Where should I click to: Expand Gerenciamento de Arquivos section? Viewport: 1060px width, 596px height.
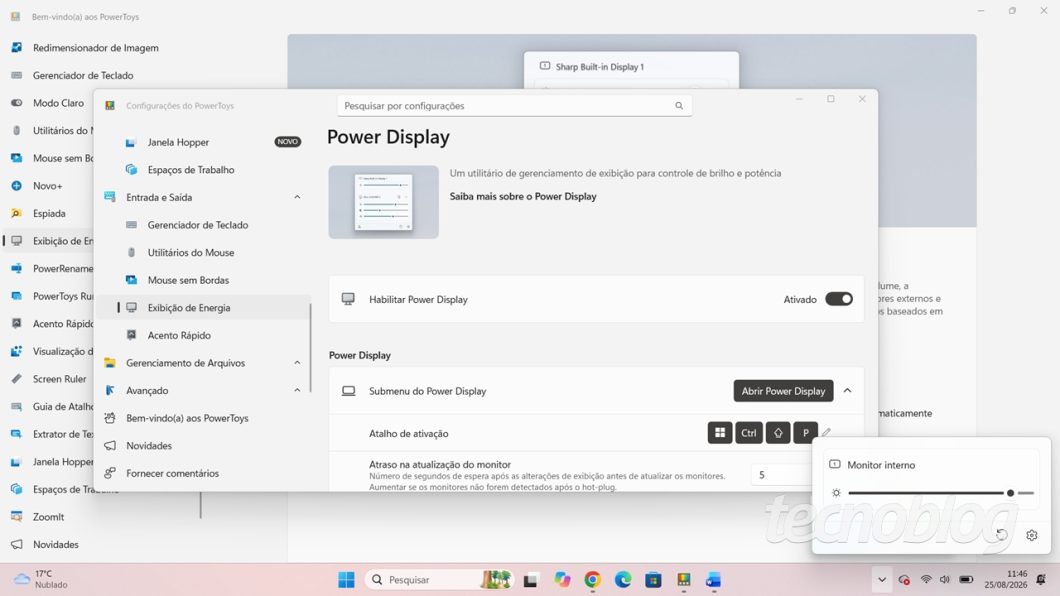297,363
